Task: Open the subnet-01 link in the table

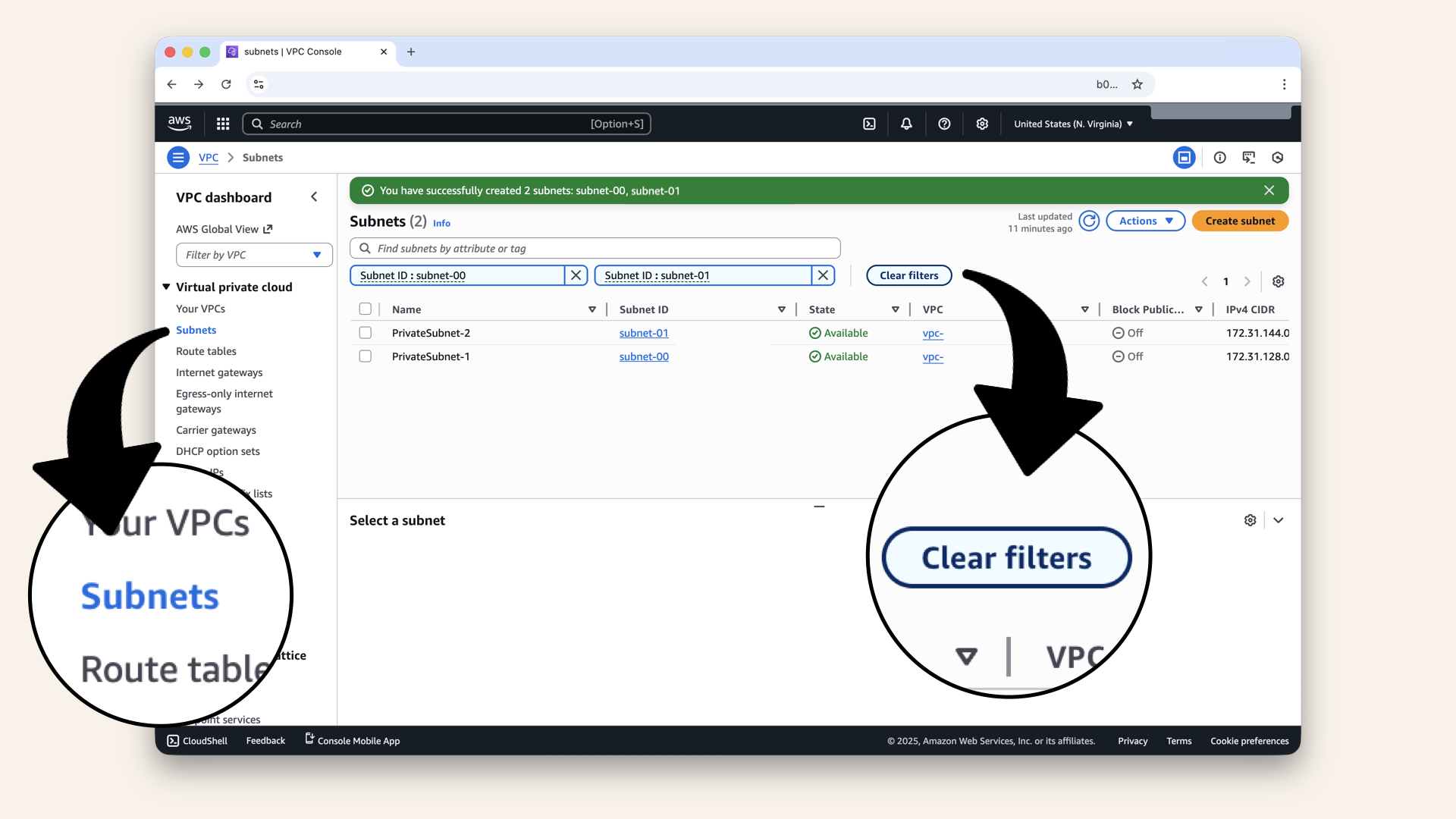Action: click(x=644, y=333)
